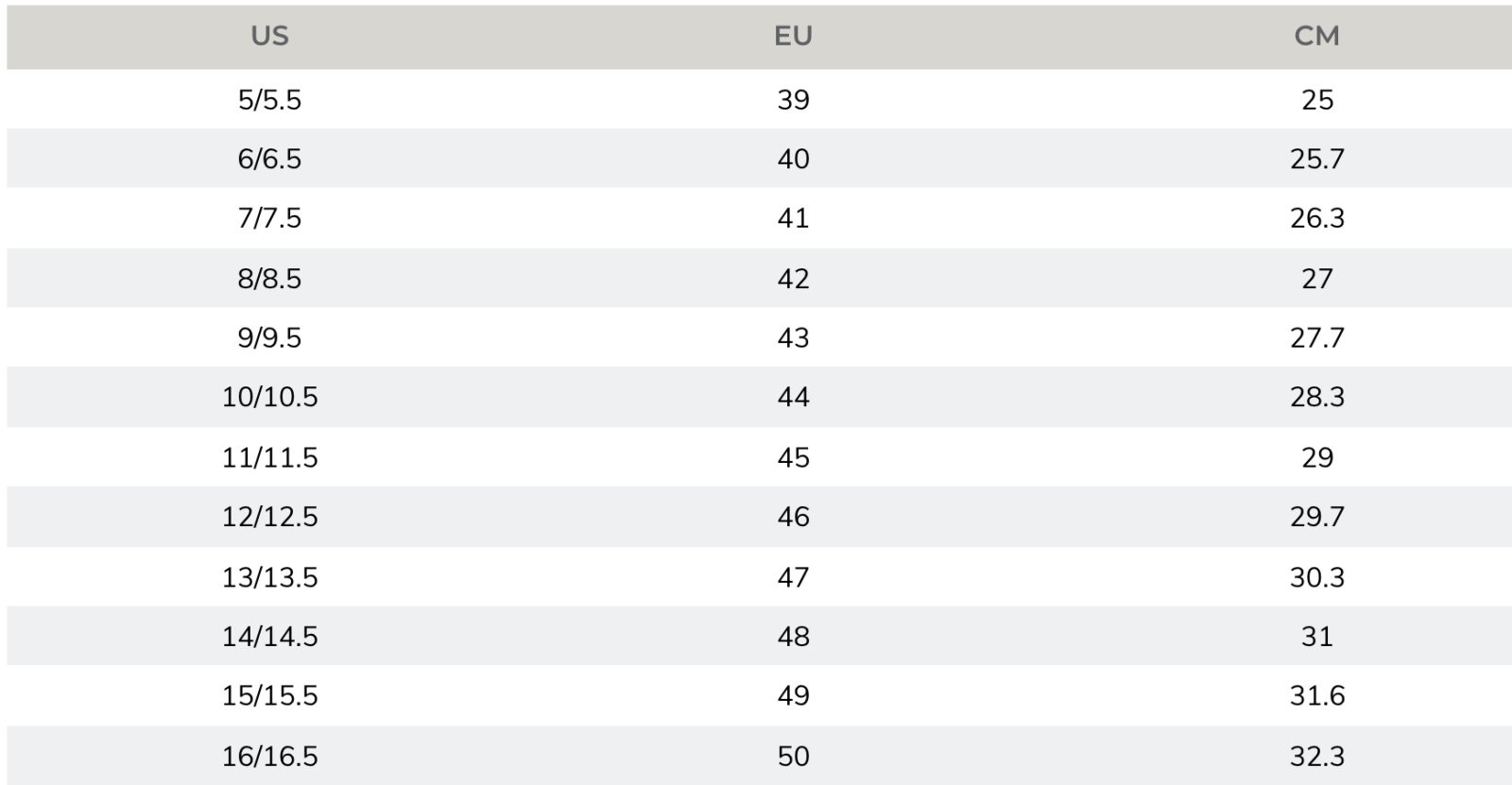Image resolution: width=1512 pixels, height=785 pixels.
Task: Select the 27.7 CM cell
Action: click(1316, 337)
